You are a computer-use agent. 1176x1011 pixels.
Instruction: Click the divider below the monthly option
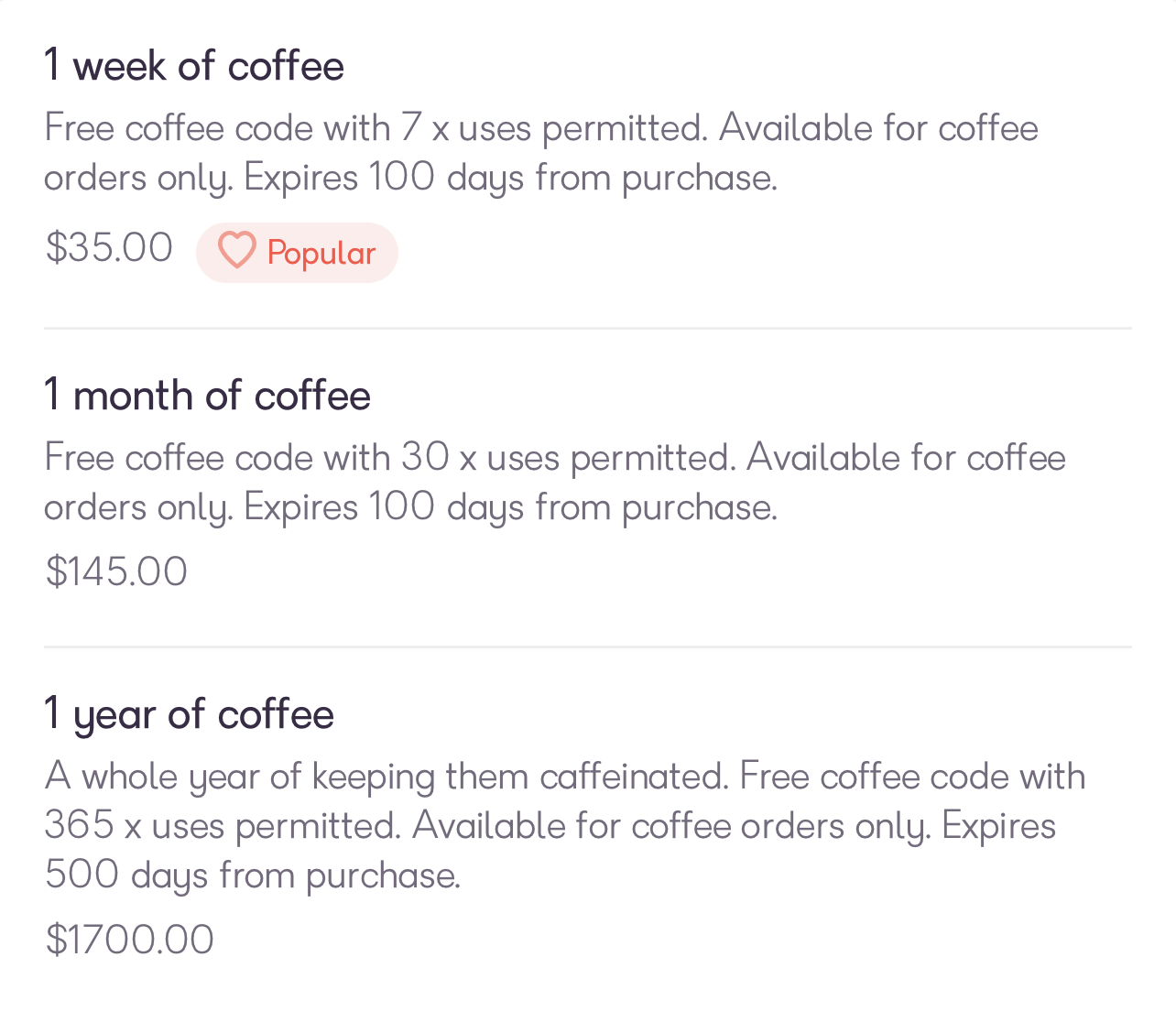click(x=588, y=647)
